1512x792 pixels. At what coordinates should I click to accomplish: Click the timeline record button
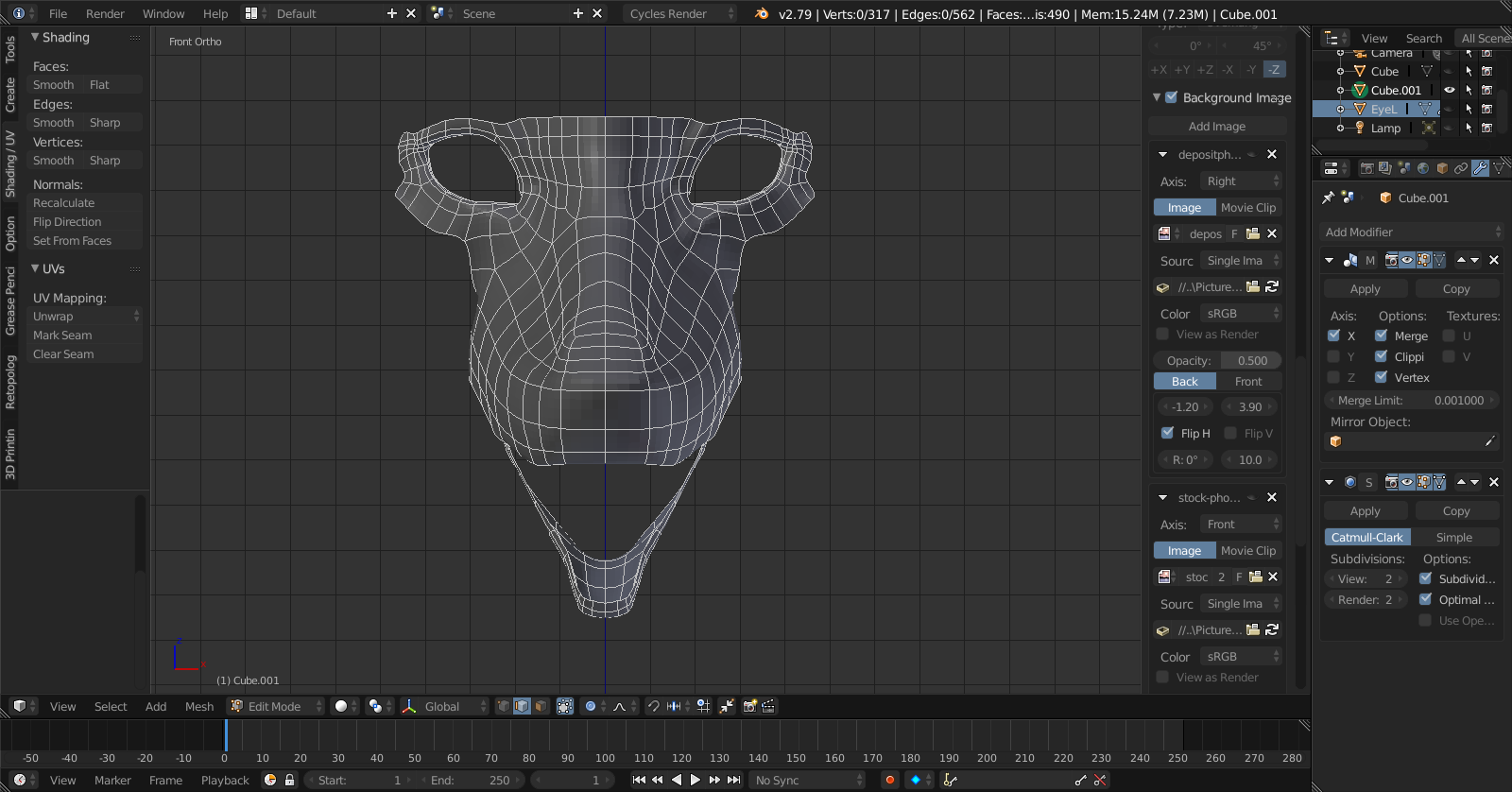889,780
